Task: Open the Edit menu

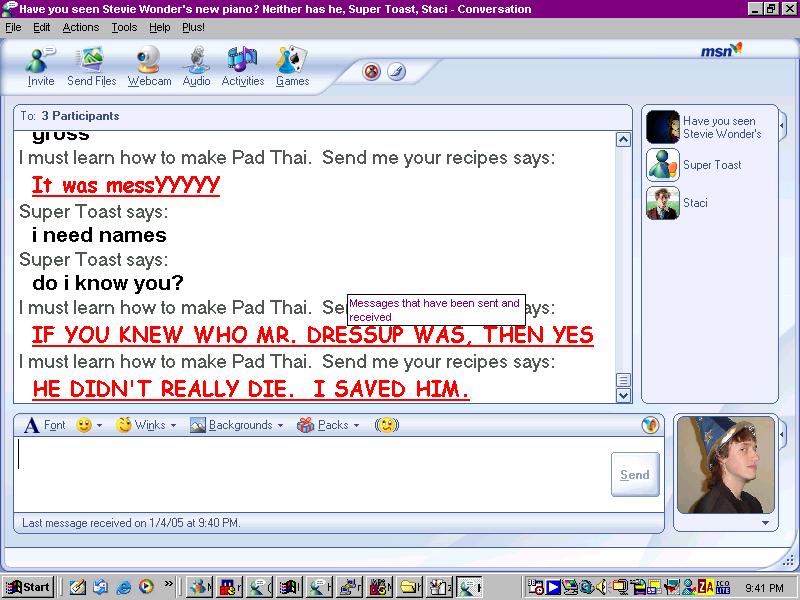Action: 42,27
